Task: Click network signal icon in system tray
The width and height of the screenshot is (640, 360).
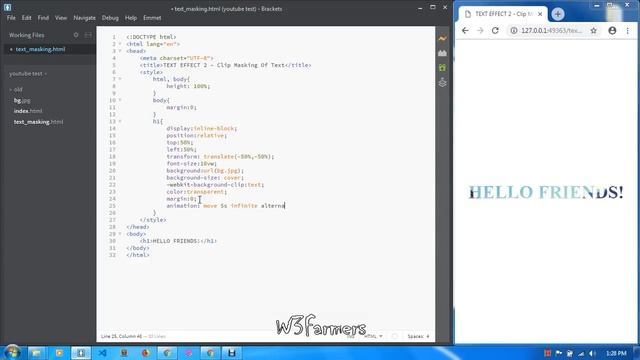Action: pyautogui.click(x=581, y=353)
